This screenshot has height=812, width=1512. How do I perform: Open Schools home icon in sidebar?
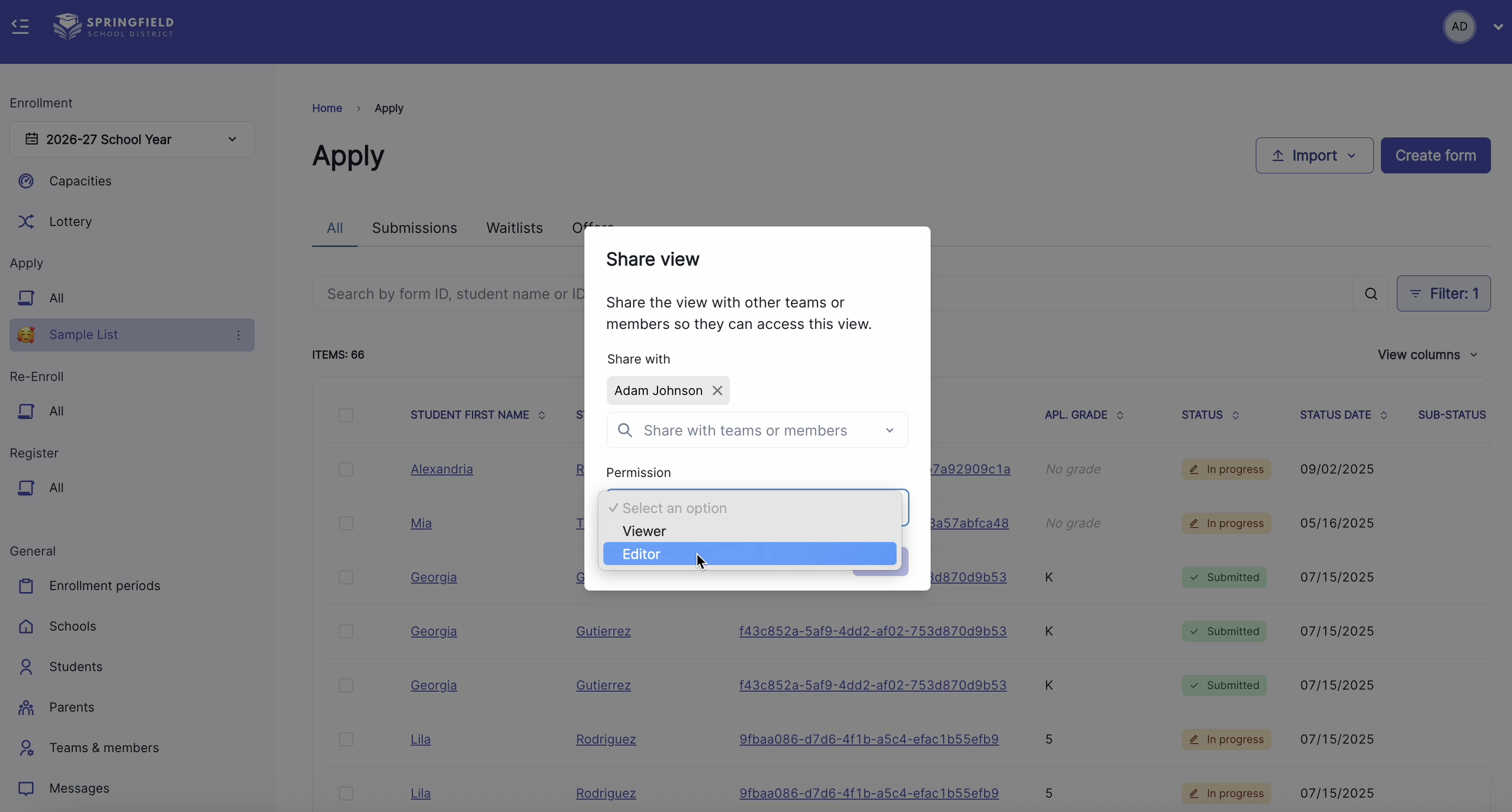(x=26, y=626)
